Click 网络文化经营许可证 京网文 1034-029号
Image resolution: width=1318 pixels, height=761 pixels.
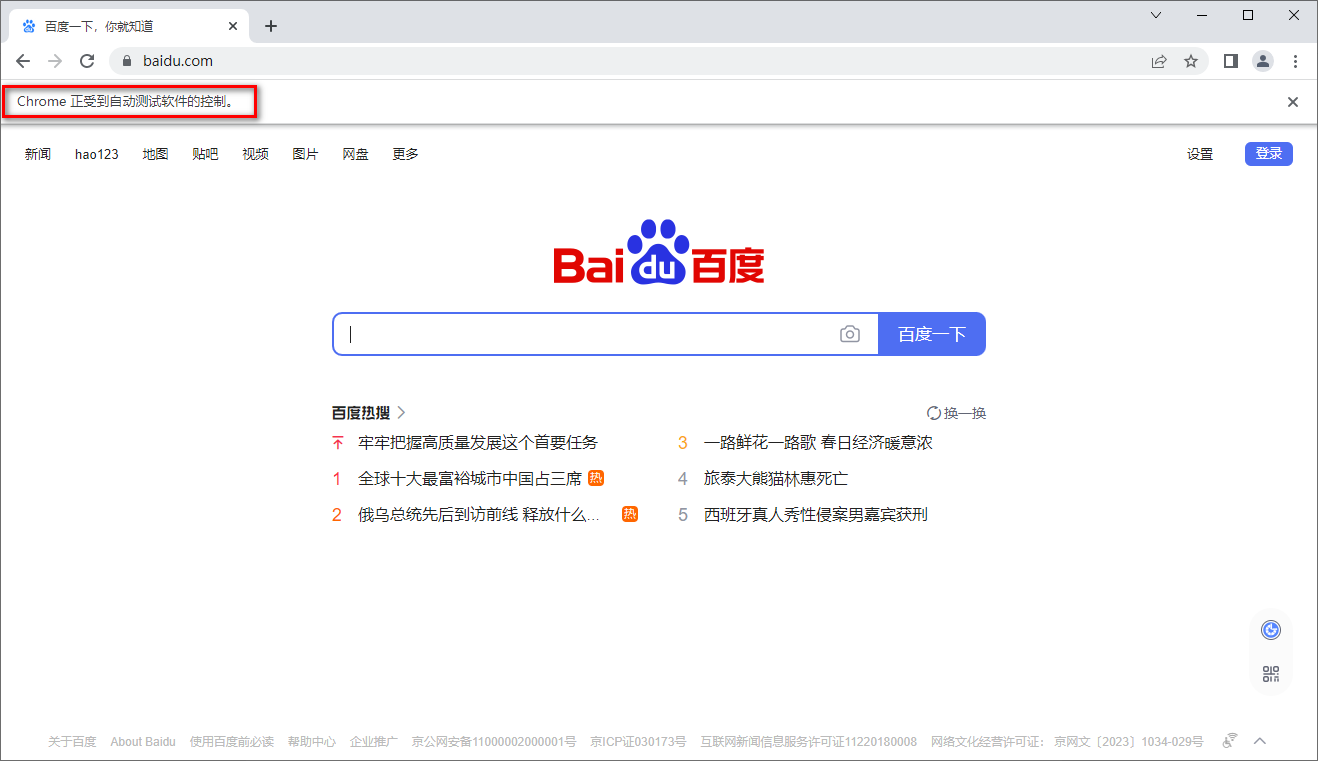point(1067,742)
